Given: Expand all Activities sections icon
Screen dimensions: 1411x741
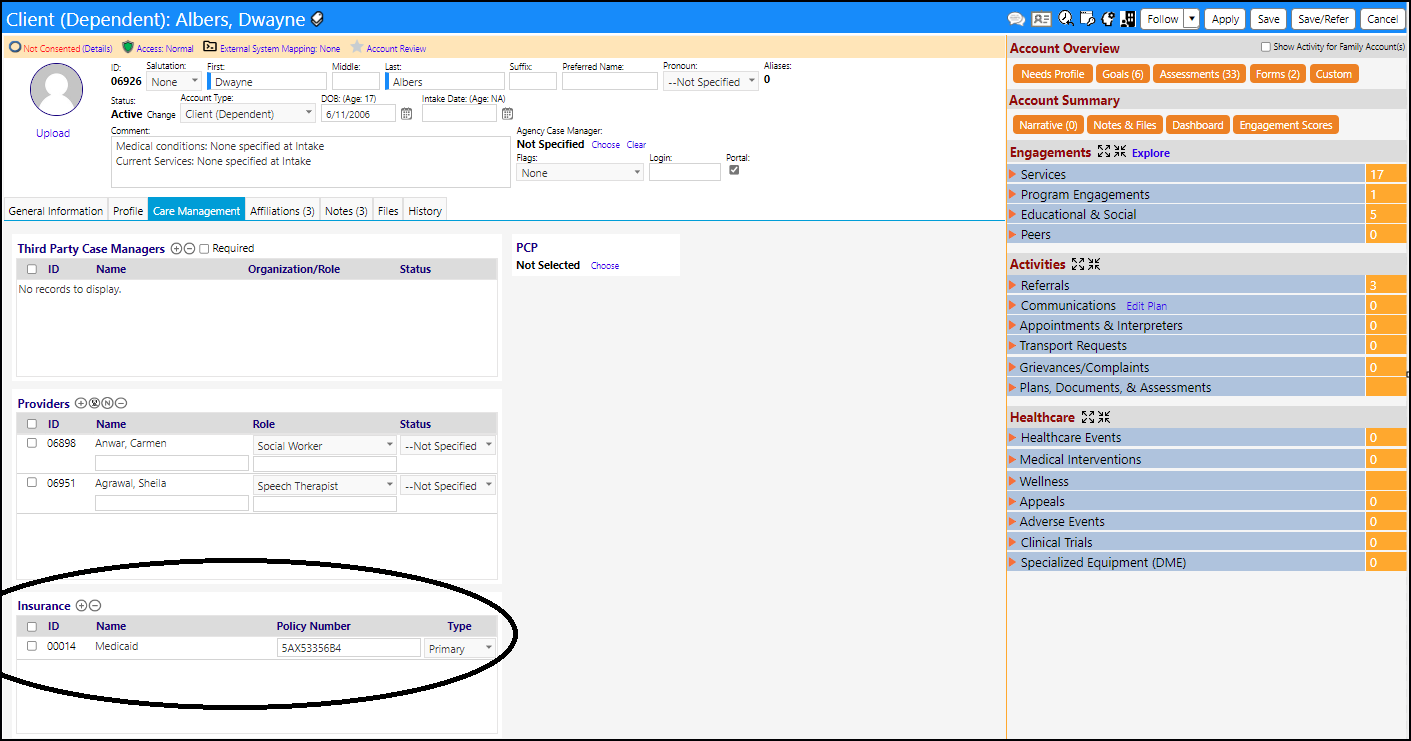Looking at the screenshot, I should click(x=1078, y=264).
